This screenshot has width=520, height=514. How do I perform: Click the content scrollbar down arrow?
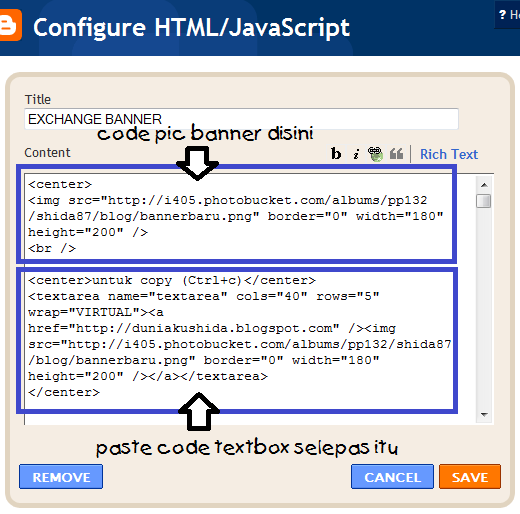pyautogui.click(x=484, y=415)
